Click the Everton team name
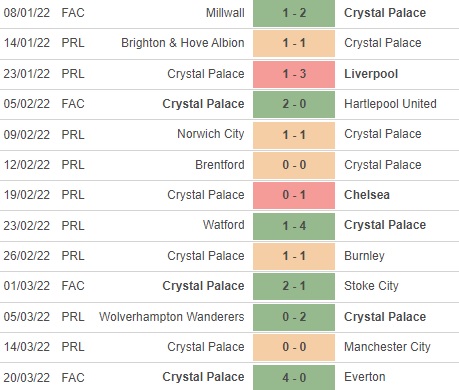Screen dimensions: 459x390 365,377
